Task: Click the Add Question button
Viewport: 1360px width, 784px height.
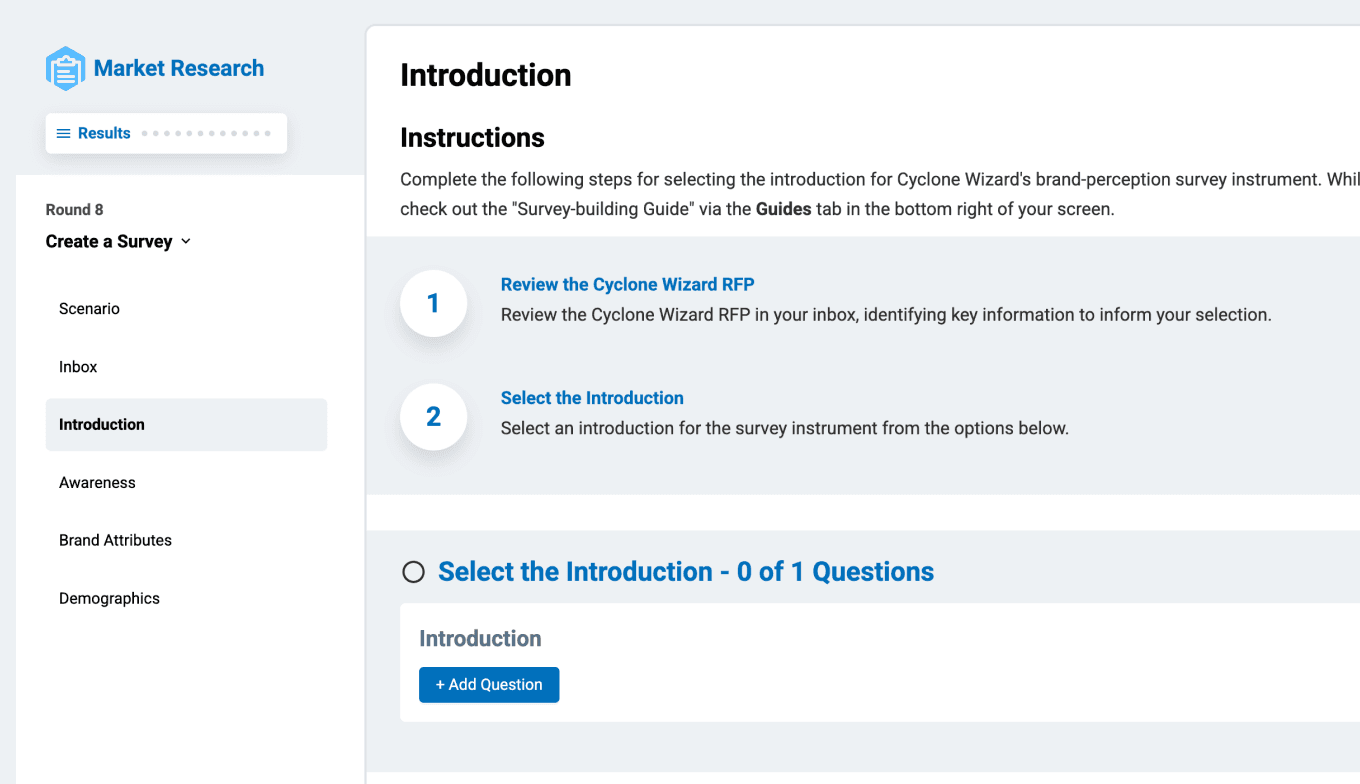Action: point(488,685)
